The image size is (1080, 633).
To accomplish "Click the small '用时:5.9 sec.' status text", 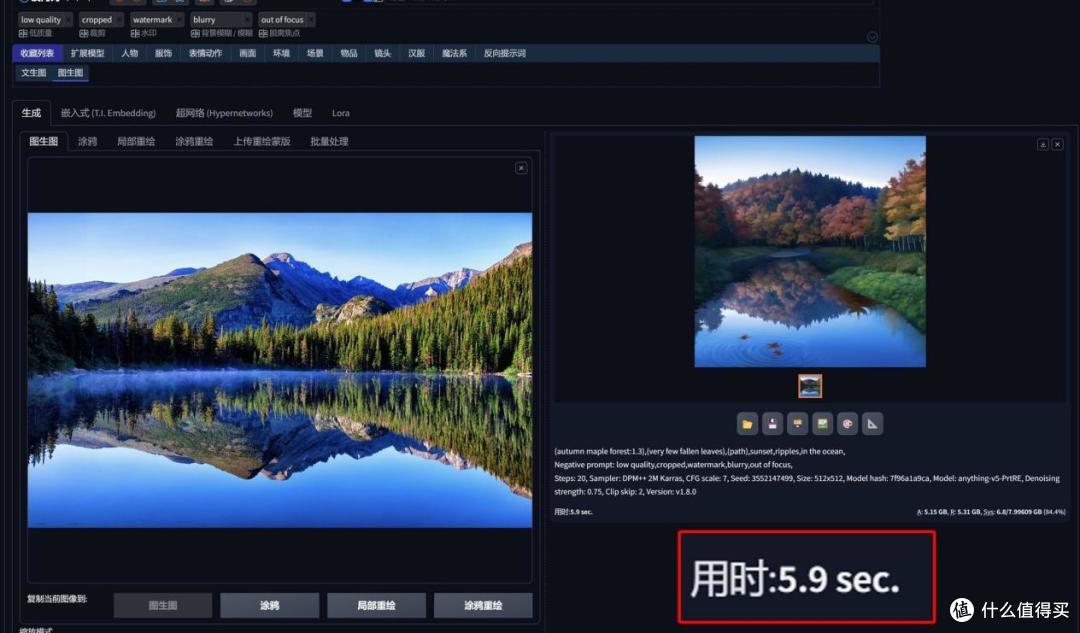I will (573, 512).
